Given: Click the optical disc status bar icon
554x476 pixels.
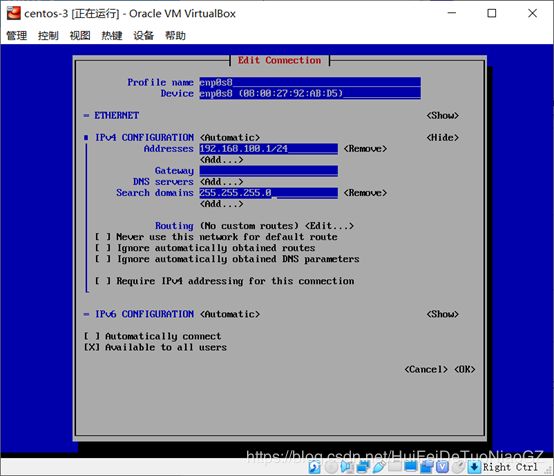Looking at the screenshot, I should click(x=331, y=467).
